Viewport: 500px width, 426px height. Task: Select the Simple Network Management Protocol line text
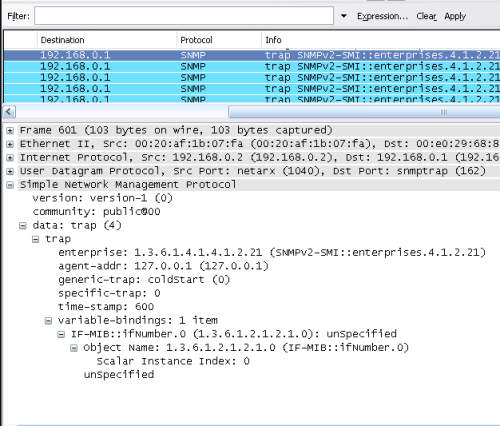point(128,185)
